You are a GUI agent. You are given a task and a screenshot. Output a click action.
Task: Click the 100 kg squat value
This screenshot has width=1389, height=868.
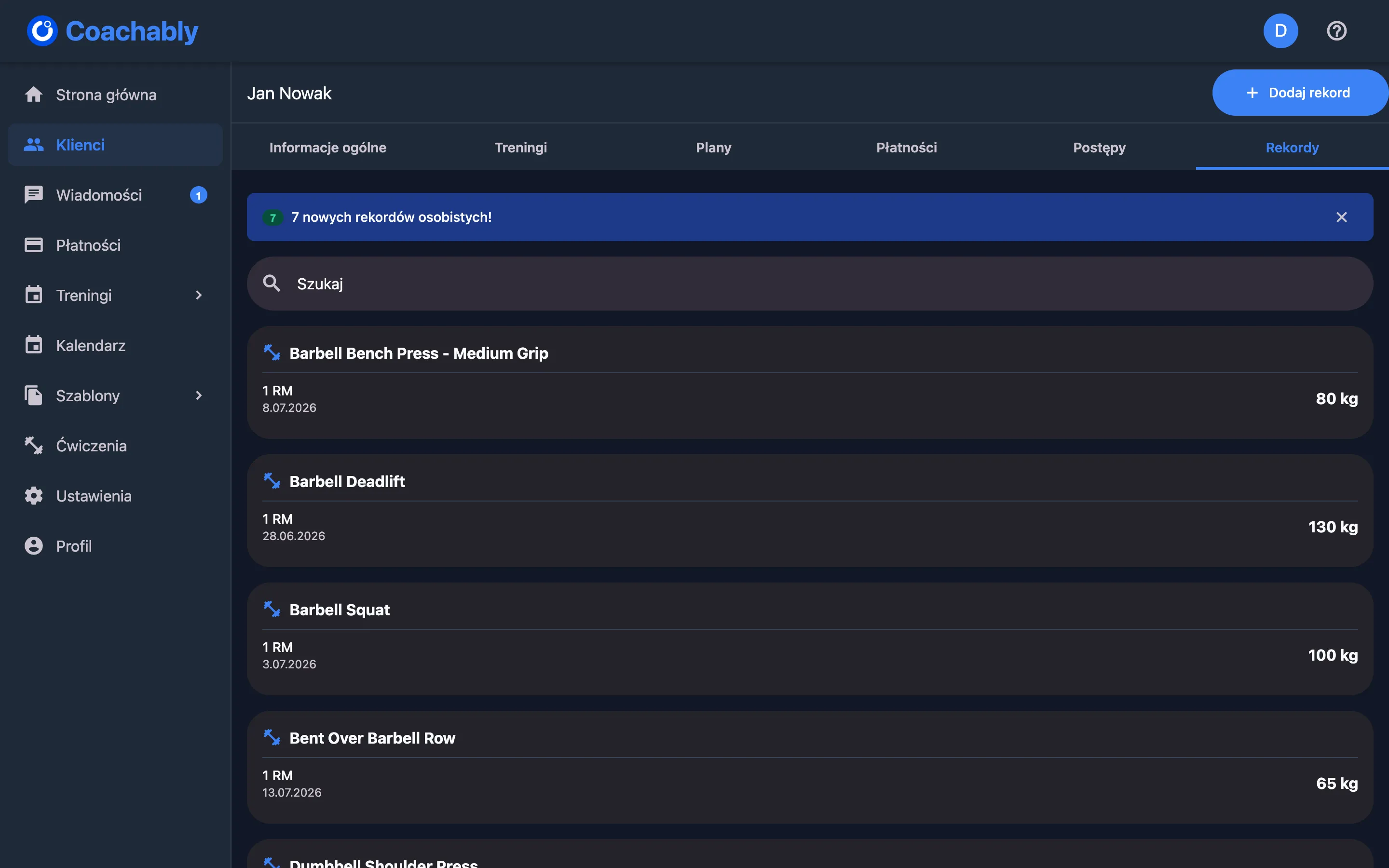click(1333, 655)
